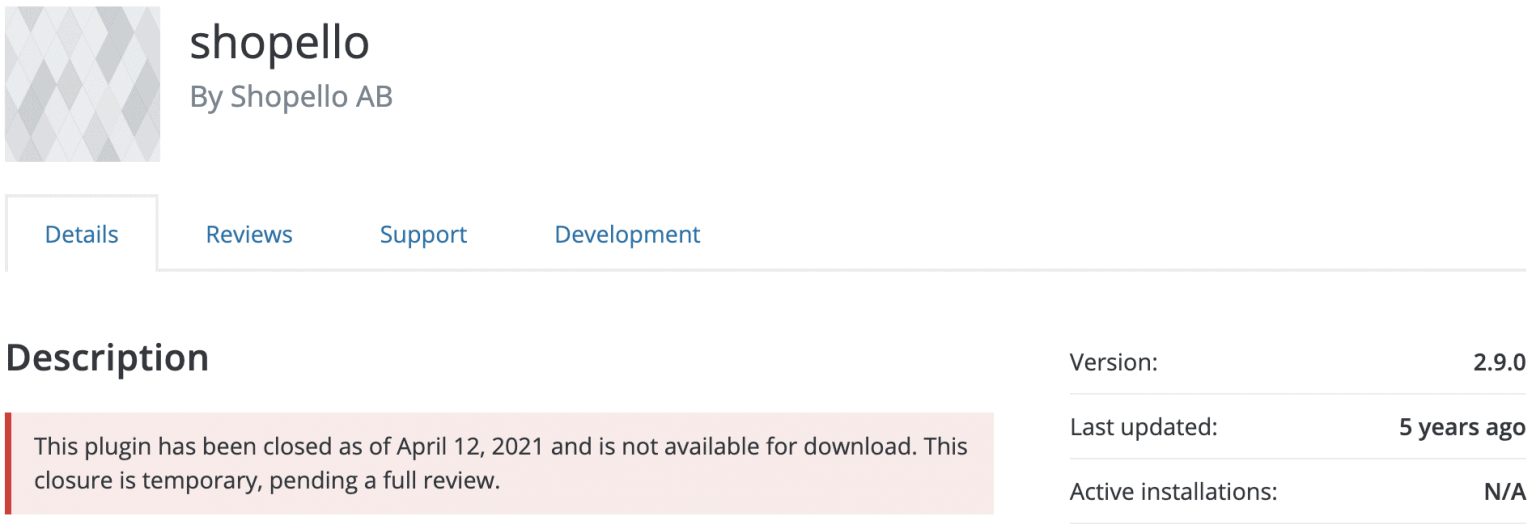Click the Version label
1536x529 pixels.
(1113, 362)
